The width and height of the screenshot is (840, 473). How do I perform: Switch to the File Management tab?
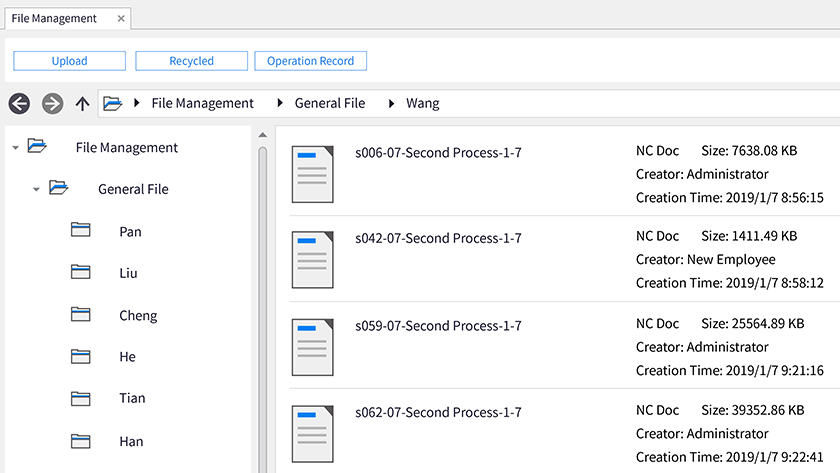(54, 18)
